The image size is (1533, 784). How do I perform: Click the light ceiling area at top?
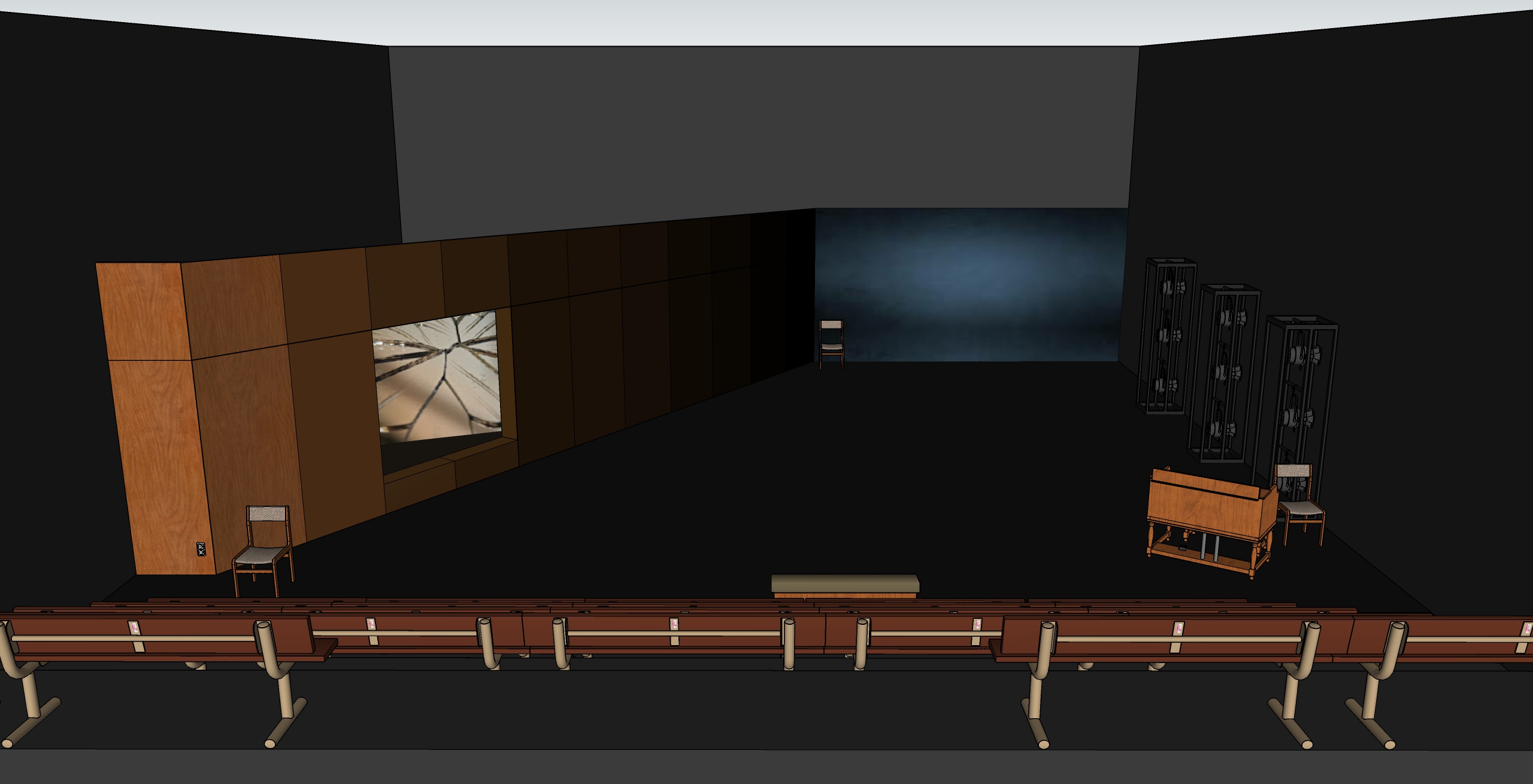pyautogui.click(x=766, y=21)
